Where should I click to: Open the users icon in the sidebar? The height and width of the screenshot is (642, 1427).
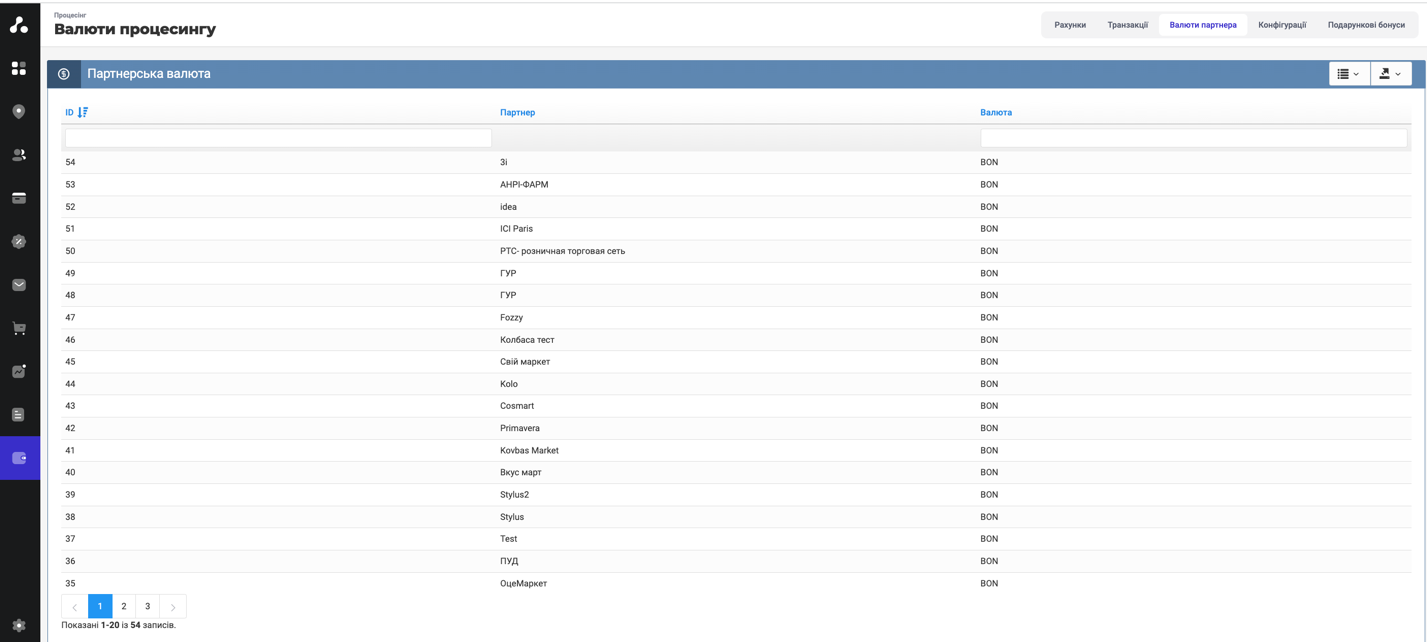point(19,155)
